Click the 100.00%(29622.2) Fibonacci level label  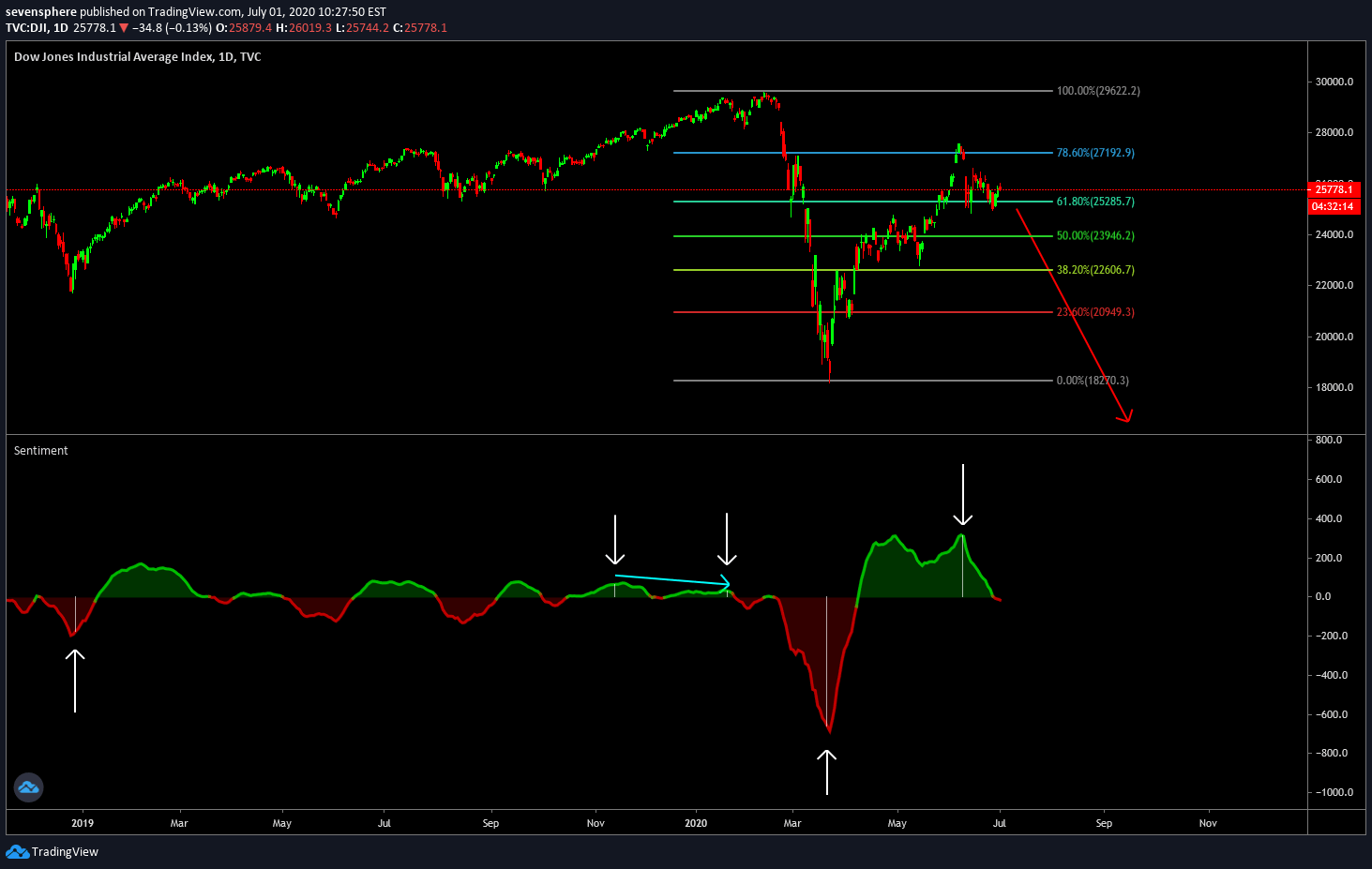coord(1098,91)
